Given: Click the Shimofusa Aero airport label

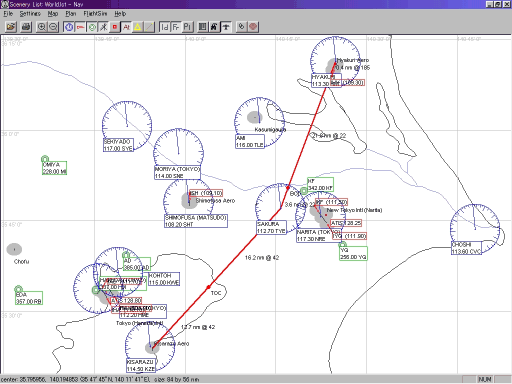Looking at the screenshot, I should 215,201.
